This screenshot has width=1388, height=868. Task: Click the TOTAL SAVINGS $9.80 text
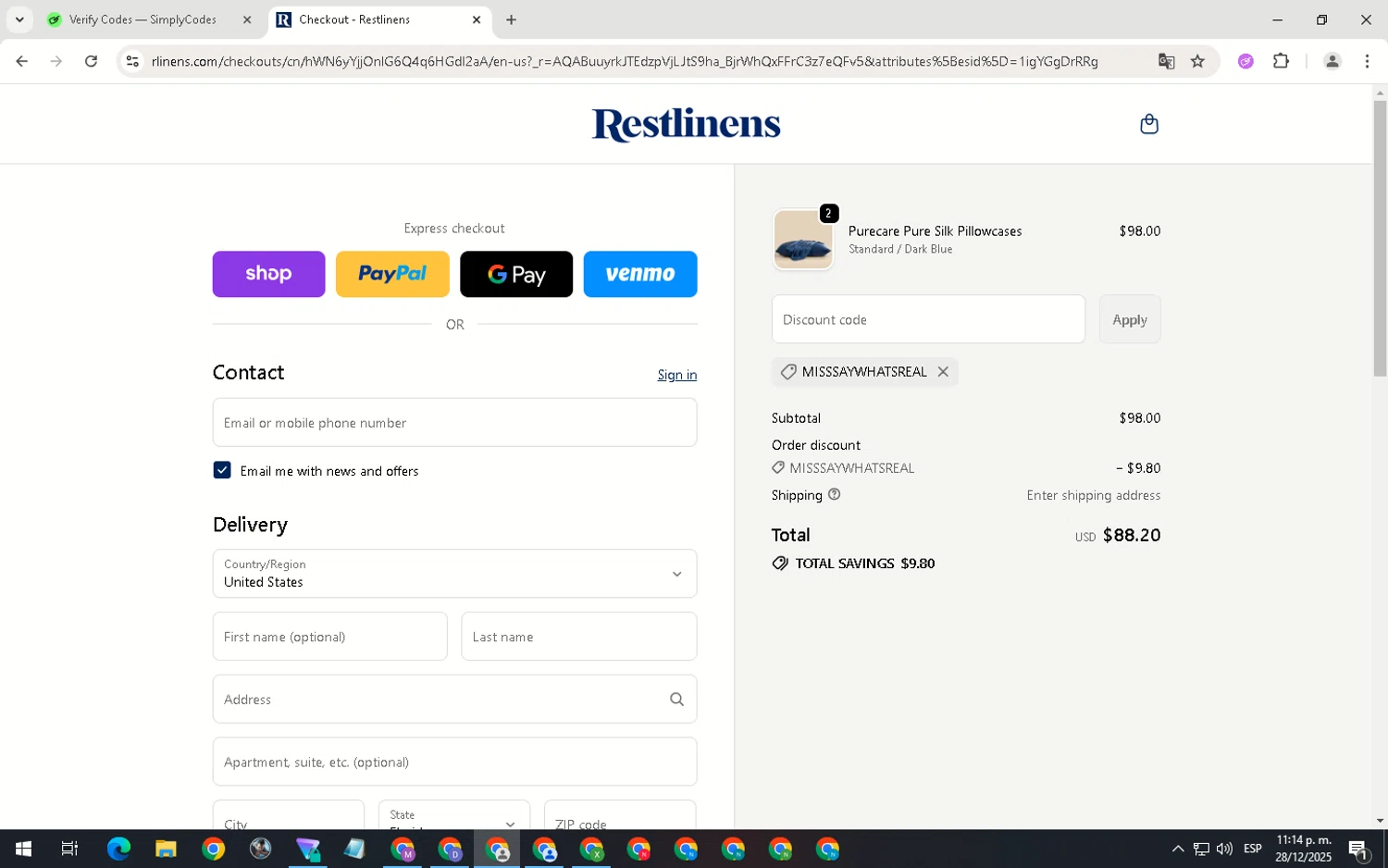coord(864,564)
